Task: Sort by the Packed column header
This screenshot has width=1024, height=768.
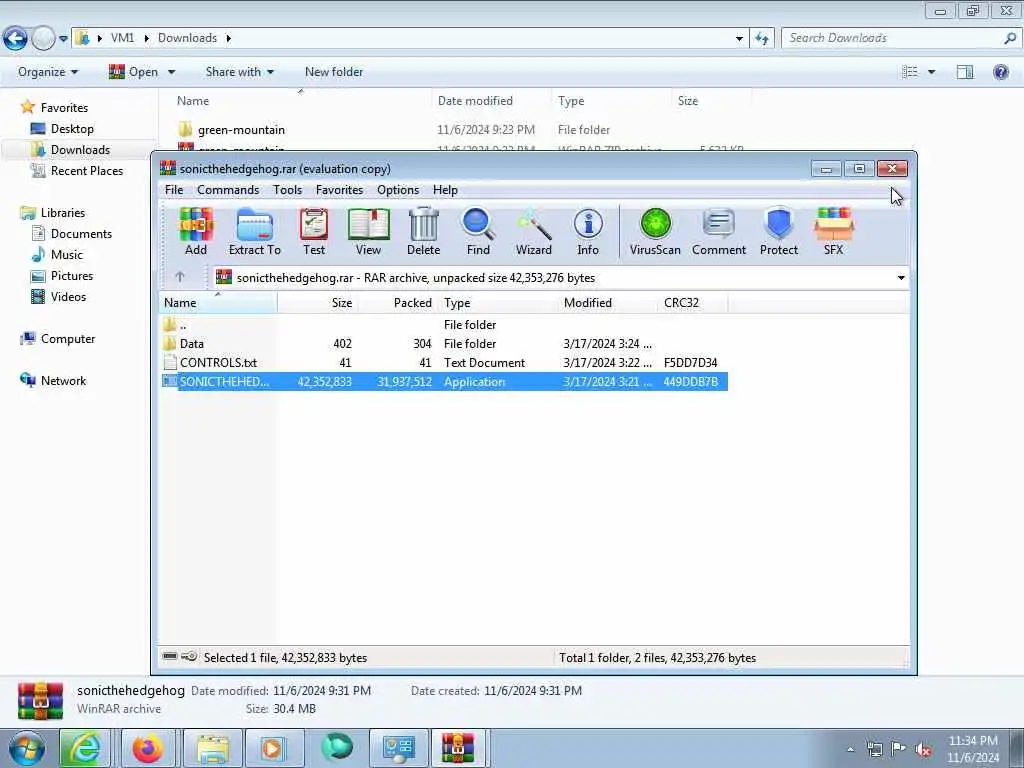Action: coord(396,303)
